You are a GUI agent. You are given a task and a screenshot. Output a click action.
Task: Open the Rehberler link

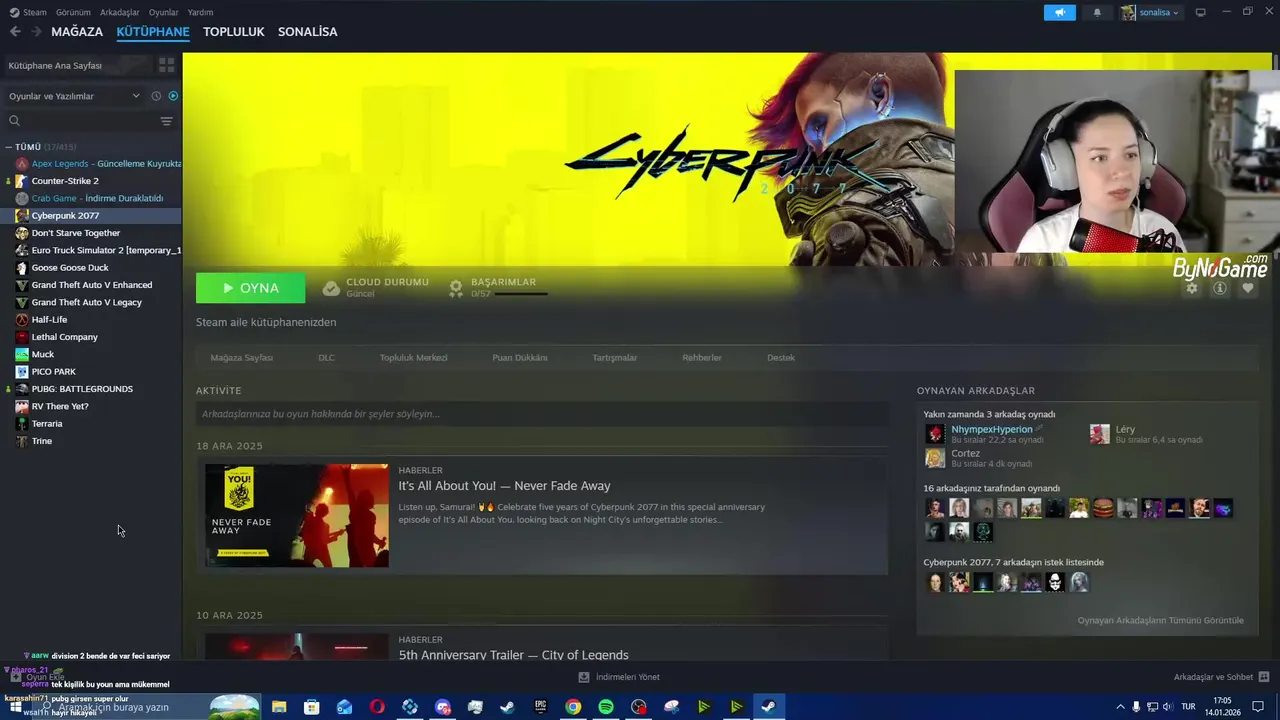click(x=702, y=357)
